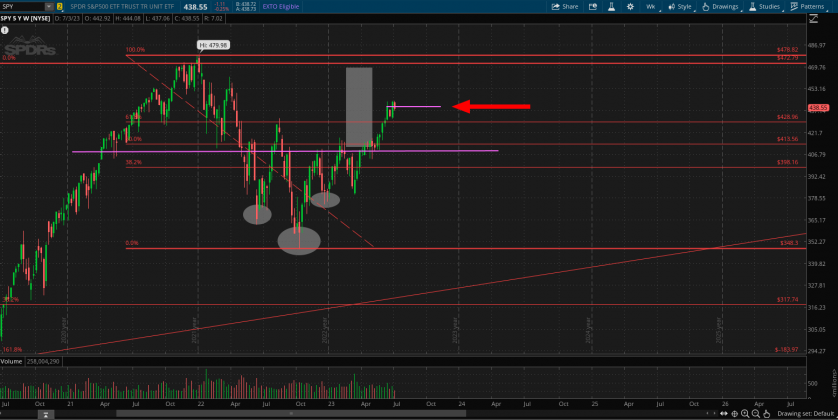Click the right scroll arrow near zoom tools
This screenshot has width=838, height=420.
[x=715, y=414]
